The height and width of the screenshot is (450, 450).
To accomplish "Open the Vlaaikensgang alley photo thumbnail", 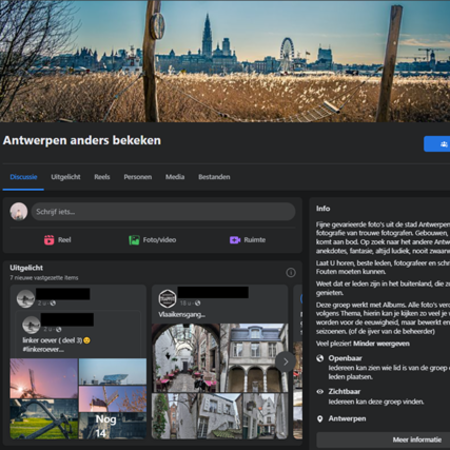I will 186,358.
